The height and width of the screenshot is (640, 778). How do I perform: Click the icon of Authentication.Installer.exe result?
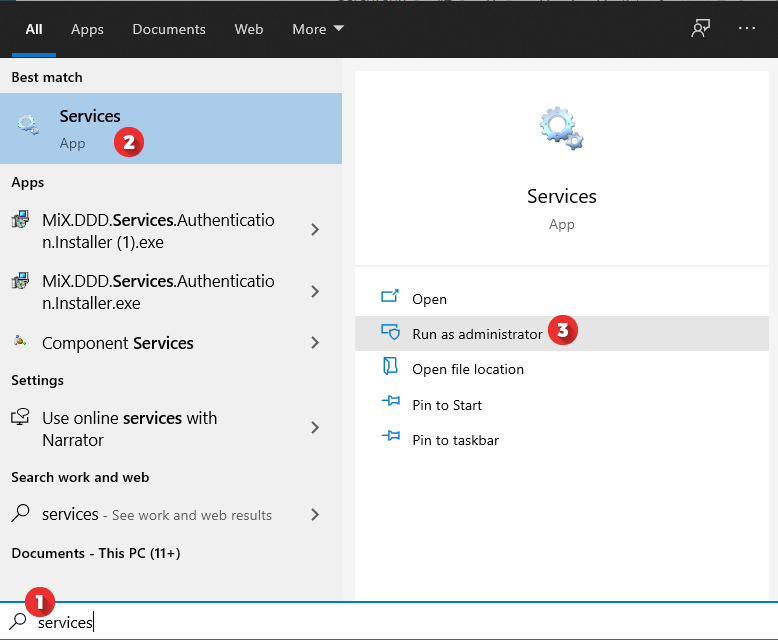point(20,280)
